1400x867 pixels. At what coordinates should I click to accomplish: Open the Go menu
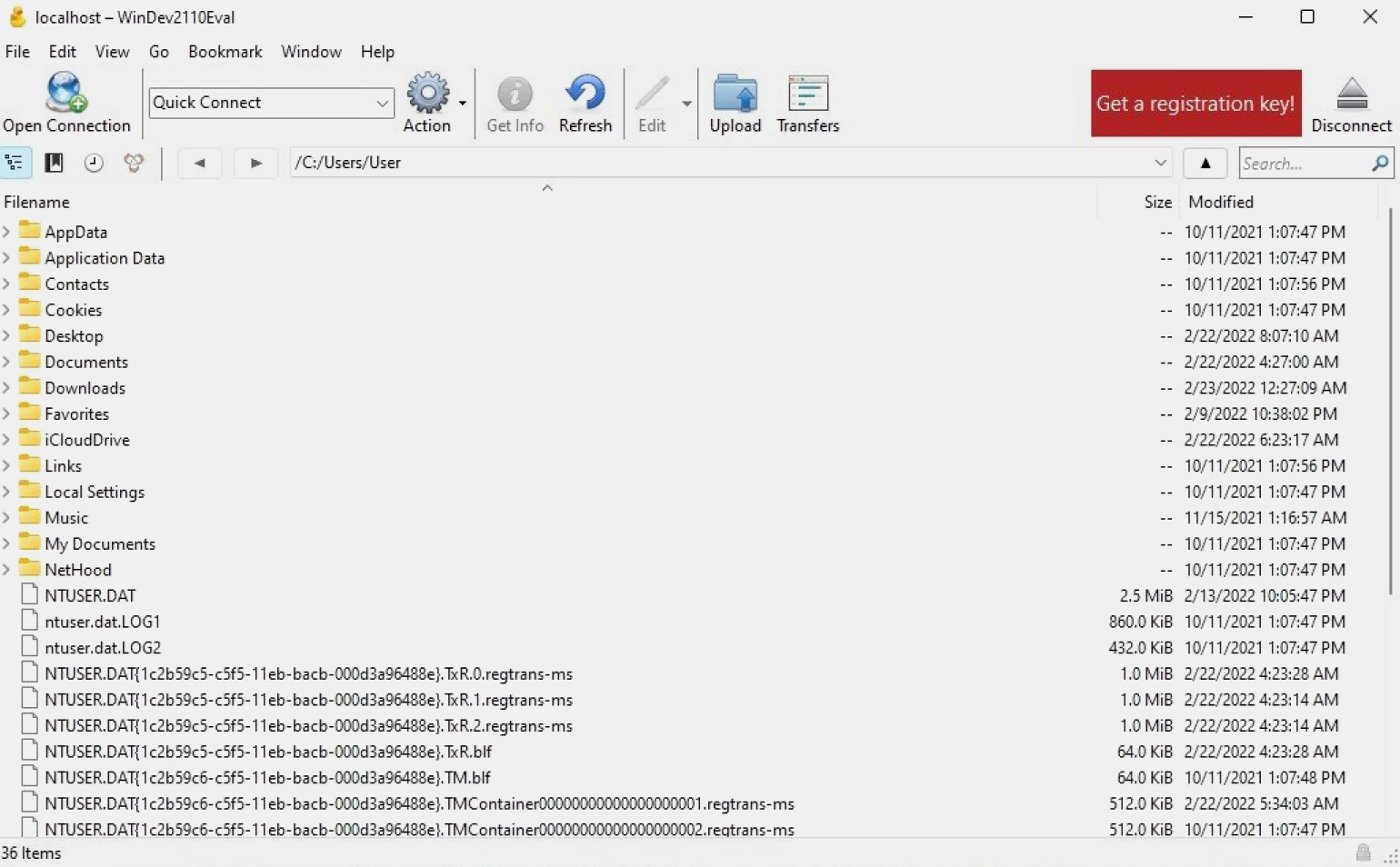pyautogui.click(x=158, y=52)
